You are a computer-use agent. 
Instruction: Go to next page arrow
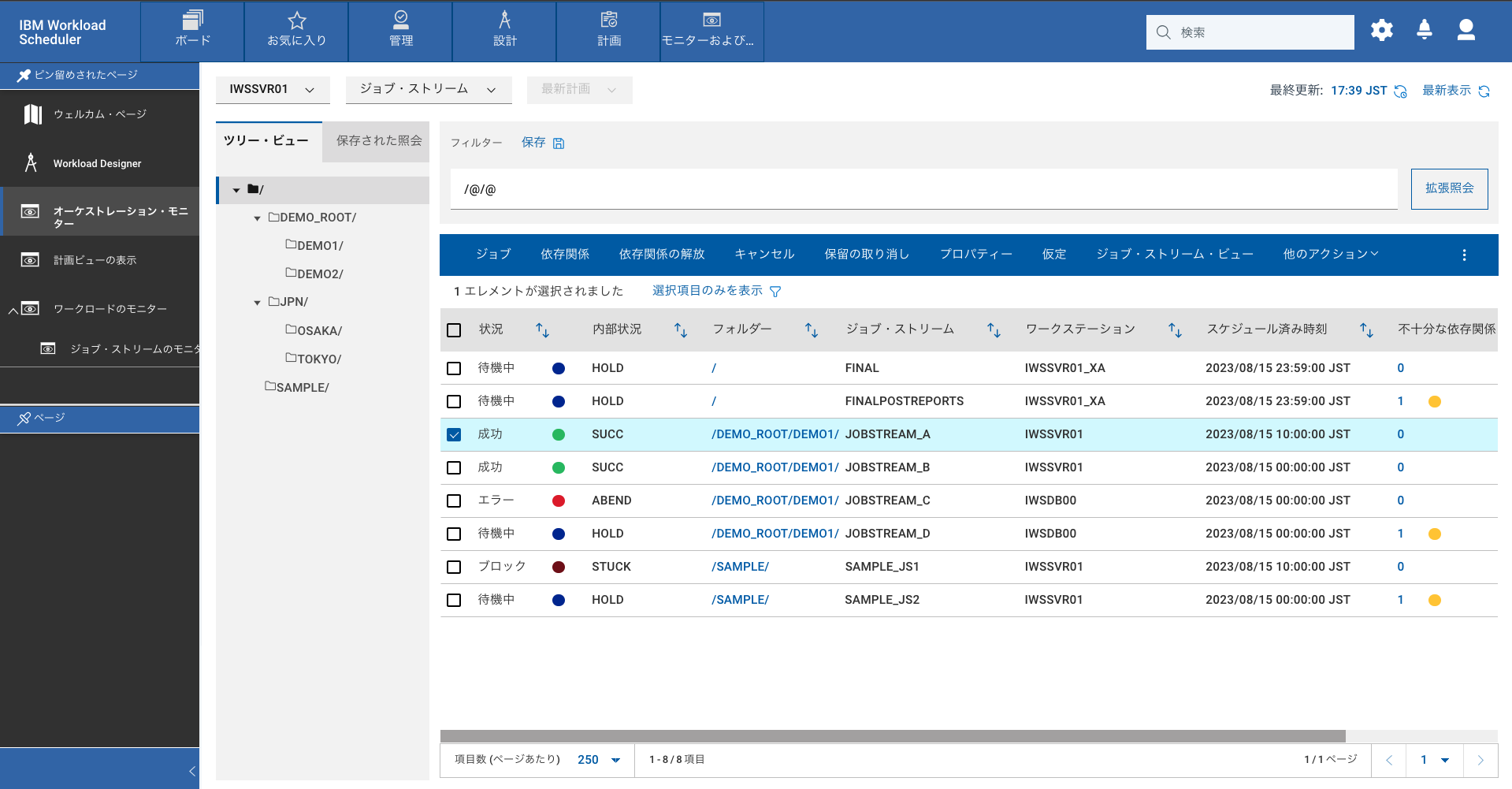(1480, 760)
